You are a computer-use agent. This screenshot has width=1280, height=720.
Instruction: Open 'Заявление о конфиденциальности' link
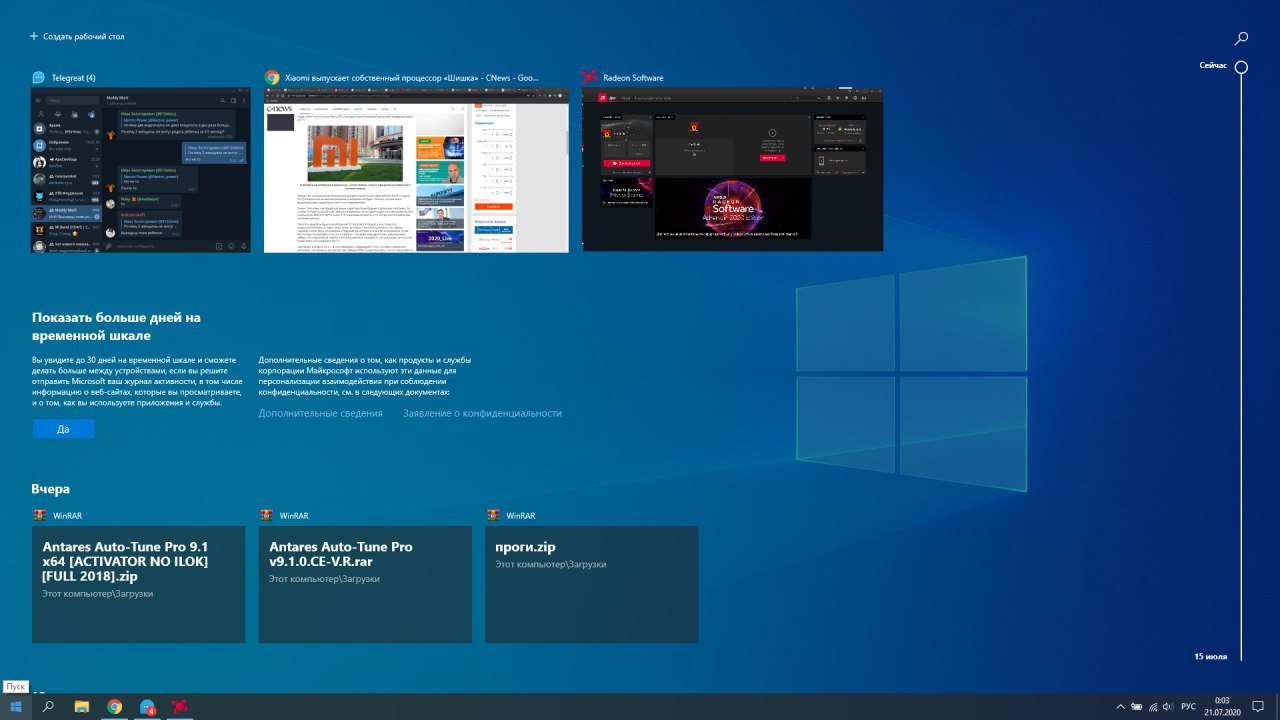tap(482, 413)
